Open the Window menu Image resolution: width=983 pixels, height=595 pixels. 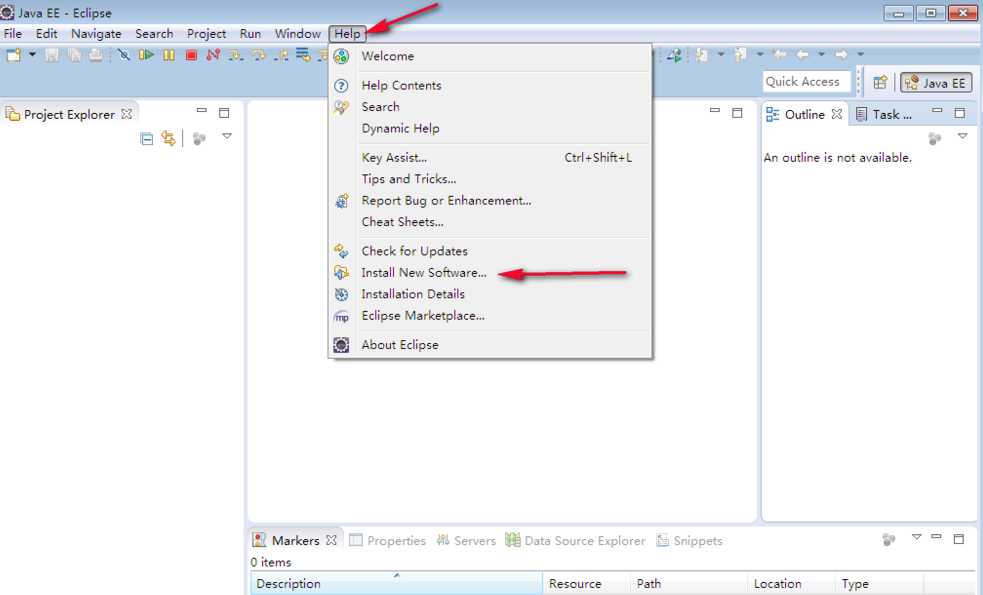click(298, 34)
